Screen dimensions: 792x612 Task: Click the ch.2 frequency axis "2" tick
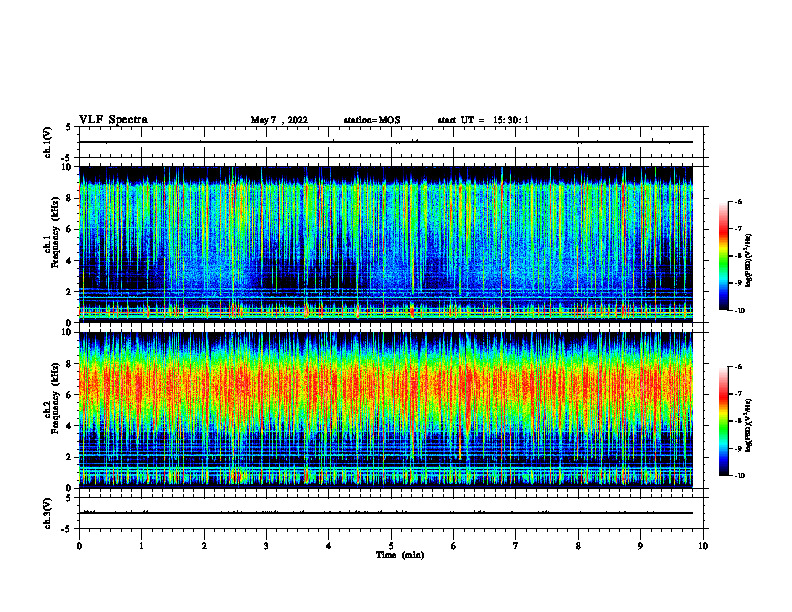coord(69,457)
